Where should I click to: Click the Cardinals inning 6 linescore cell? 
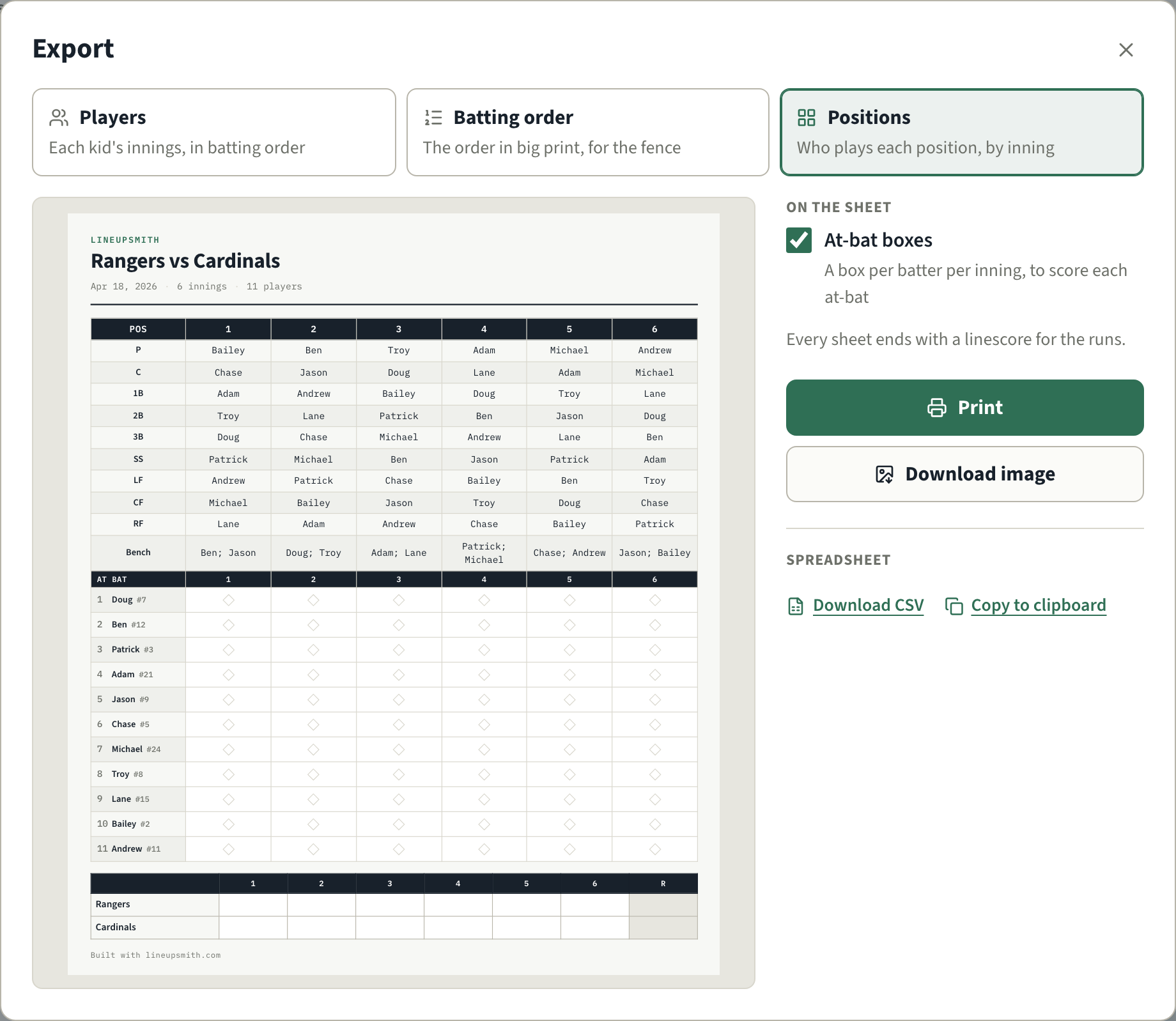pos(594,928)
